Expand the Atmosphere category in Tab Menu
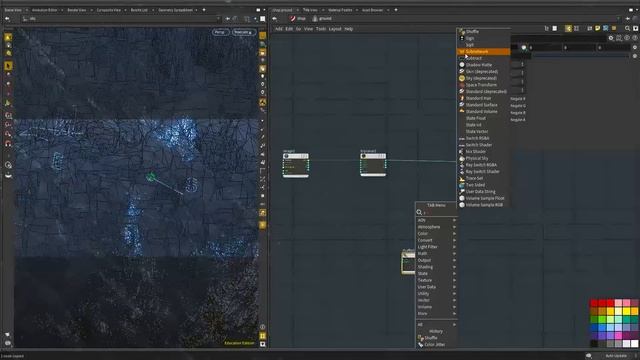This screenshot has height=360, width=640. pyautogui.click(x=436, y=227)
